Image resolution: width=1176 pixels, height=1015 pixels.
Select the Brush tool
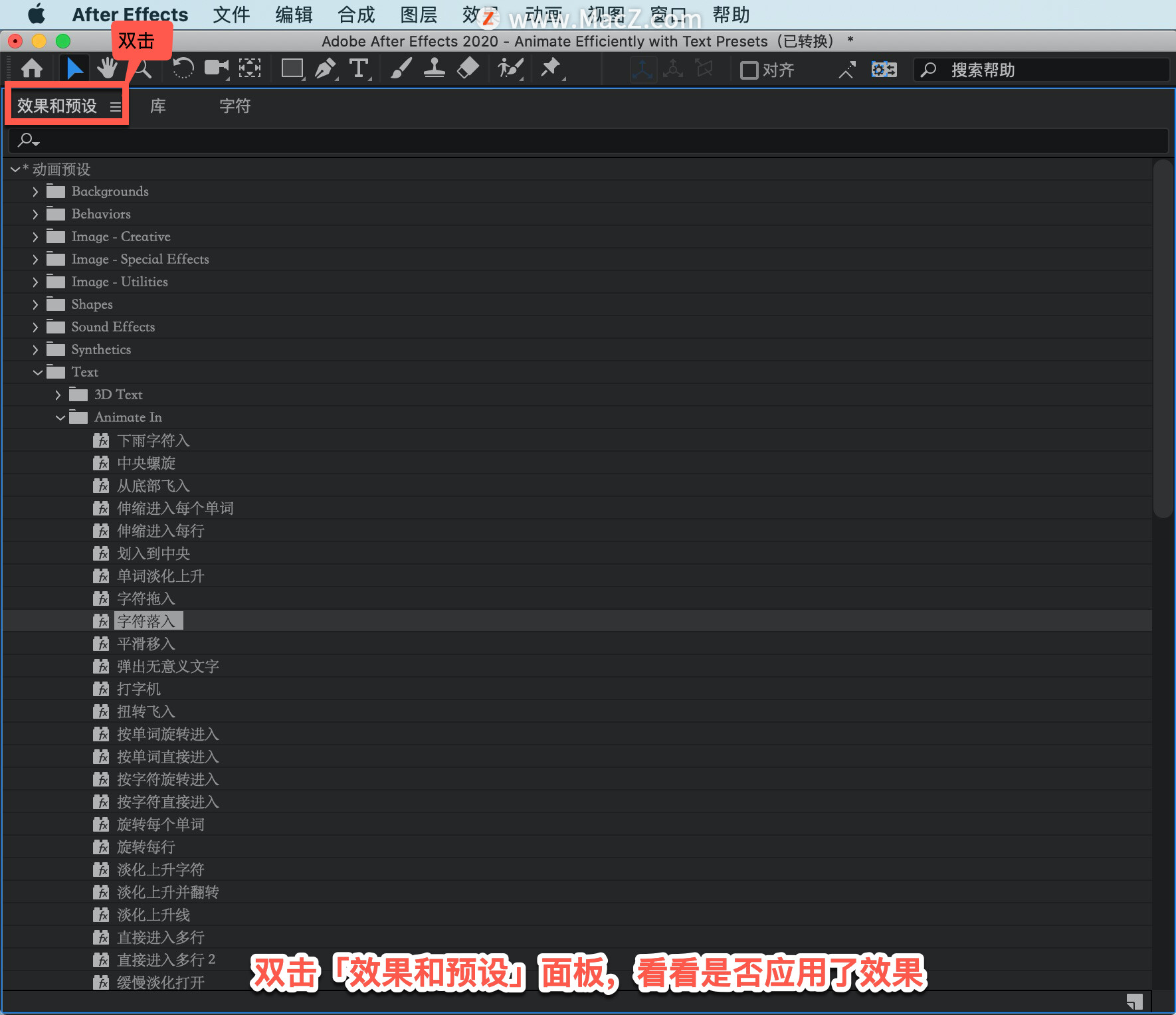click(x=401, y=68)
